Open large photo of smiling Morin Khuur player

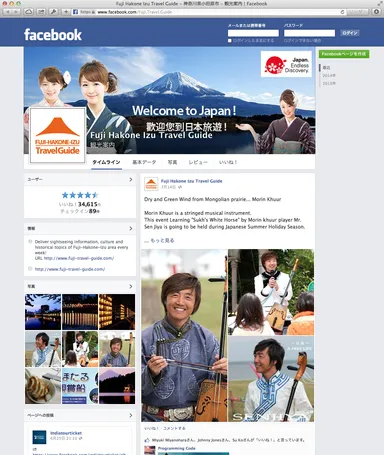coord(184,335)
